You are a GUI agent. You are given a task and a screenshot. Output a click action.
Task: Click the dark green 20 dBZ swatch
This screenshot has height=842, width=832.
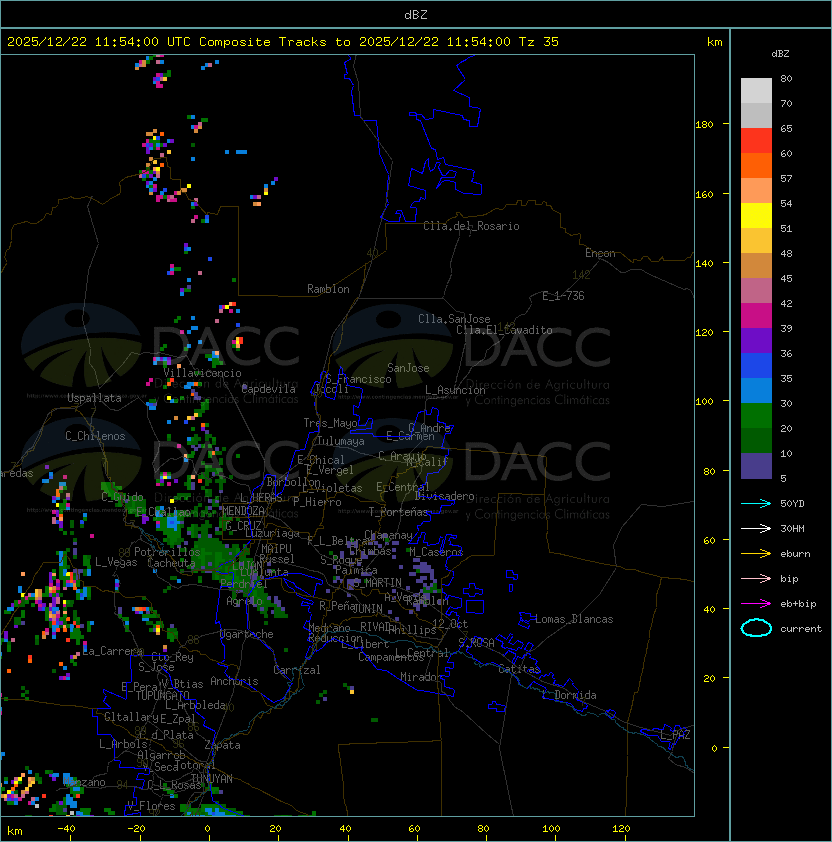(756, 441)
